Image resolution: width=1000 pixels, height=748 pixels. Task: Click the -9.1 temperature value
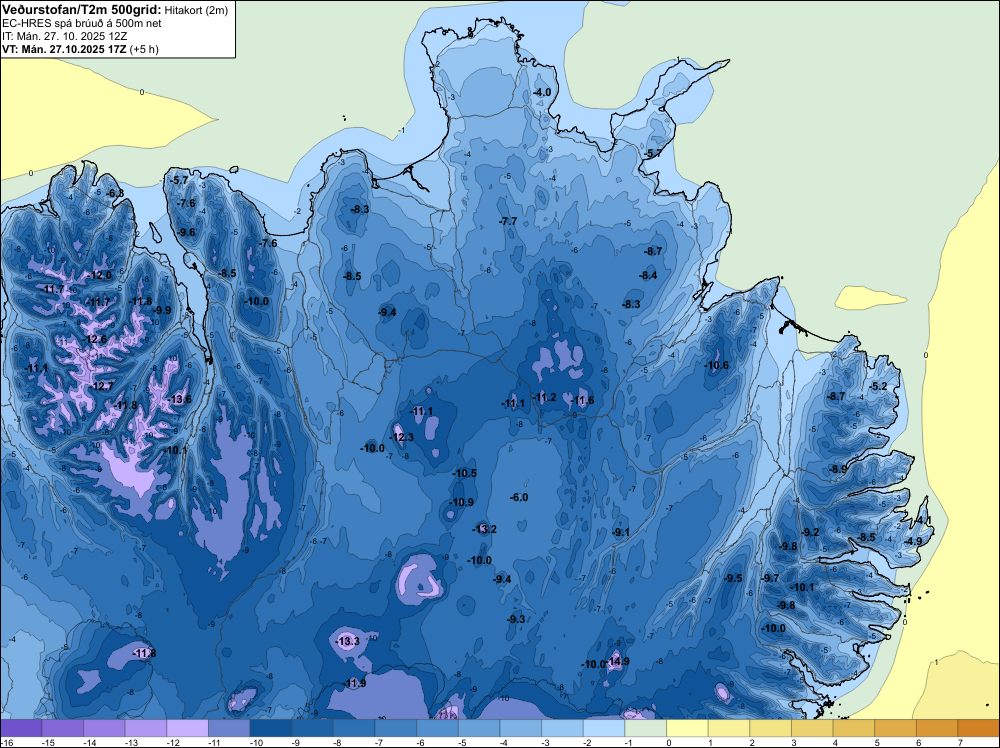click(x=621, y=532)
